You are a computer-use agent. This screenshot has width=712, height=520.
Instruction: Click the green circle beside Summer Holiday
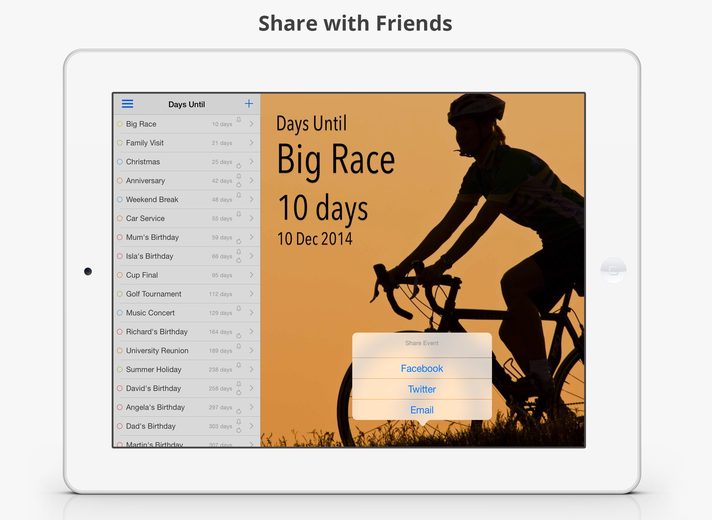pyautogui.click(x=120, y=370)
